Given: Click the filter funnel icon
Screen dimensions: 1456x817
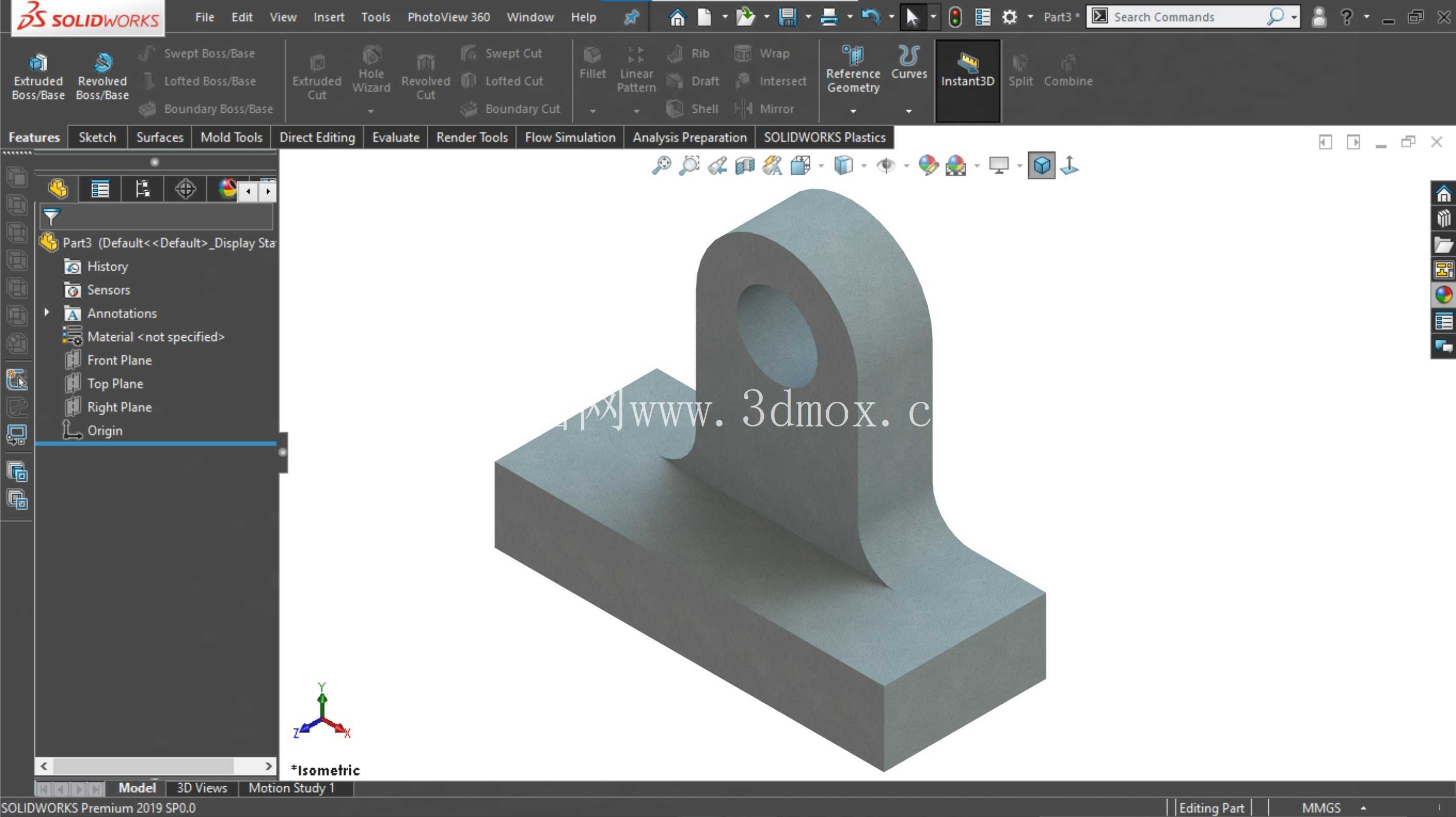Looking at the screenshot, I should pyautogui.click(x=51, y=217).
